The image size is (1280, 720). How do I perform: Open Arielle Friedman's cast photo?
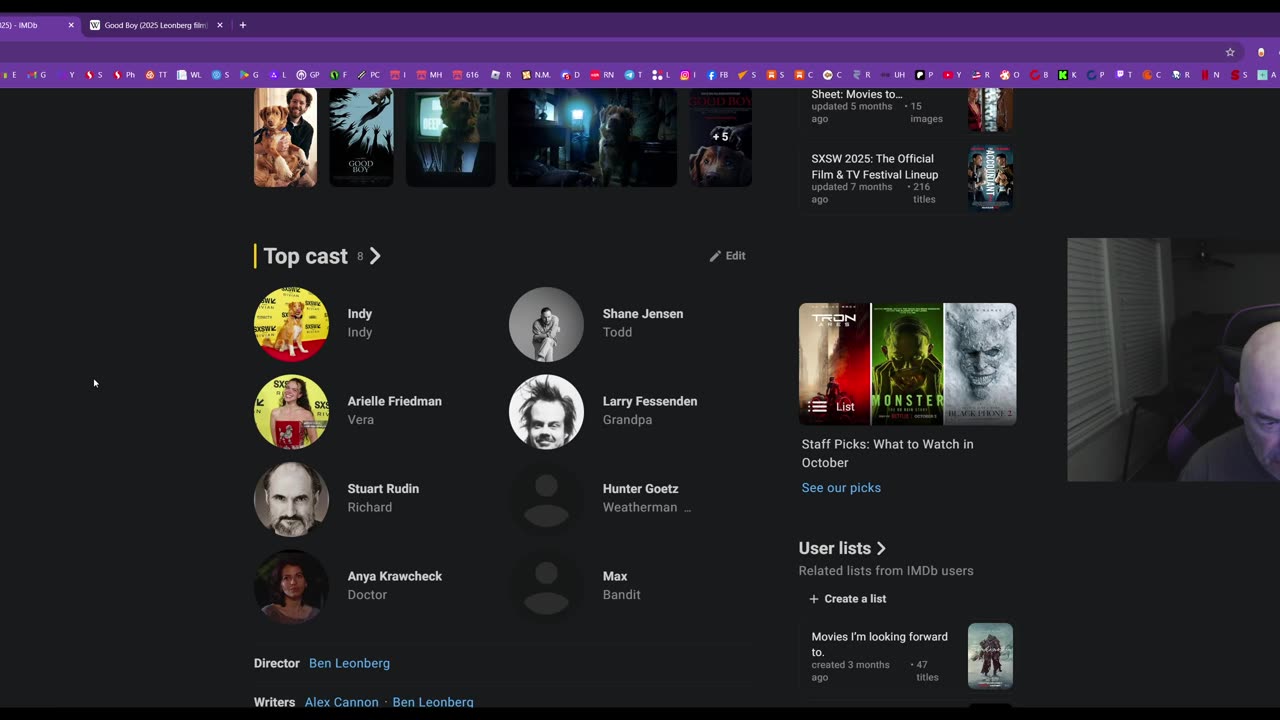(291, 412)
